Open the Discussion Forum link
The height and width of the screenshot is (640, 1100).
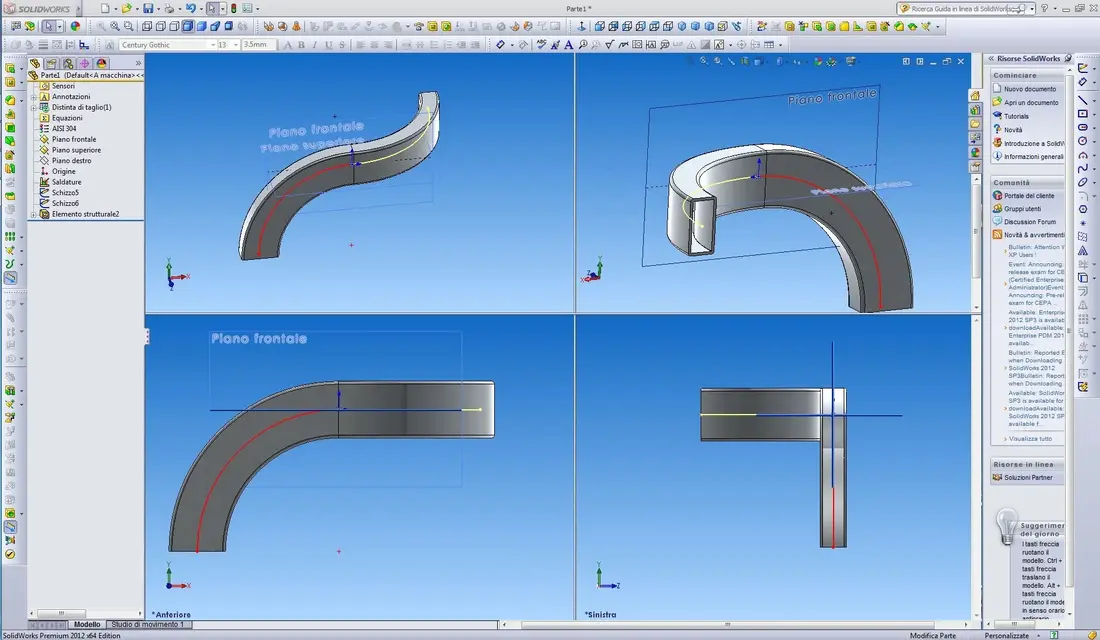click(x=1029, y=222)
